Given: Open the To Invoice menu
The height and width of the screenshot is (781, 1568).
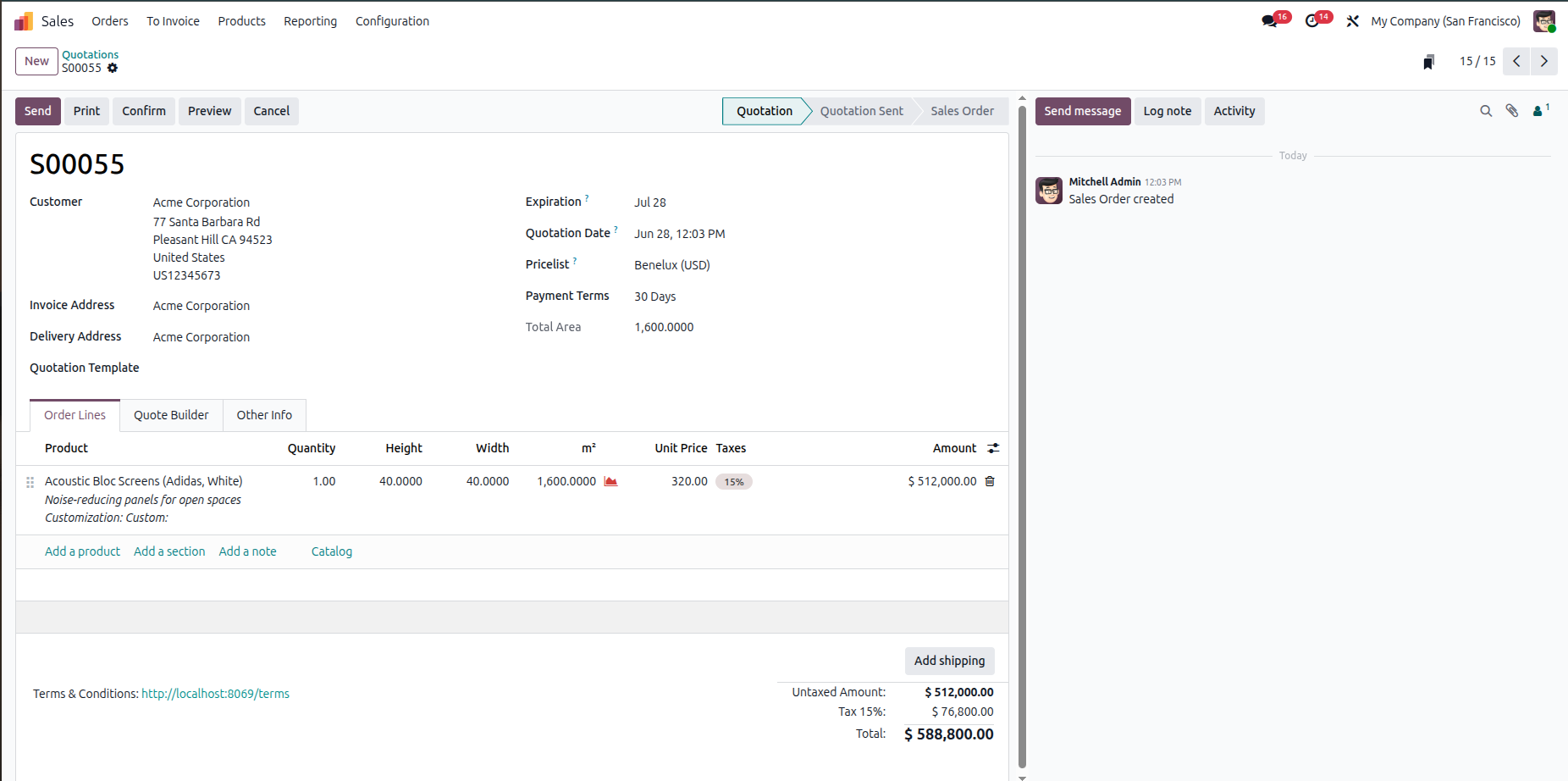Looking at the screenshot, I should pyautogui.click(x=173, y=21).
